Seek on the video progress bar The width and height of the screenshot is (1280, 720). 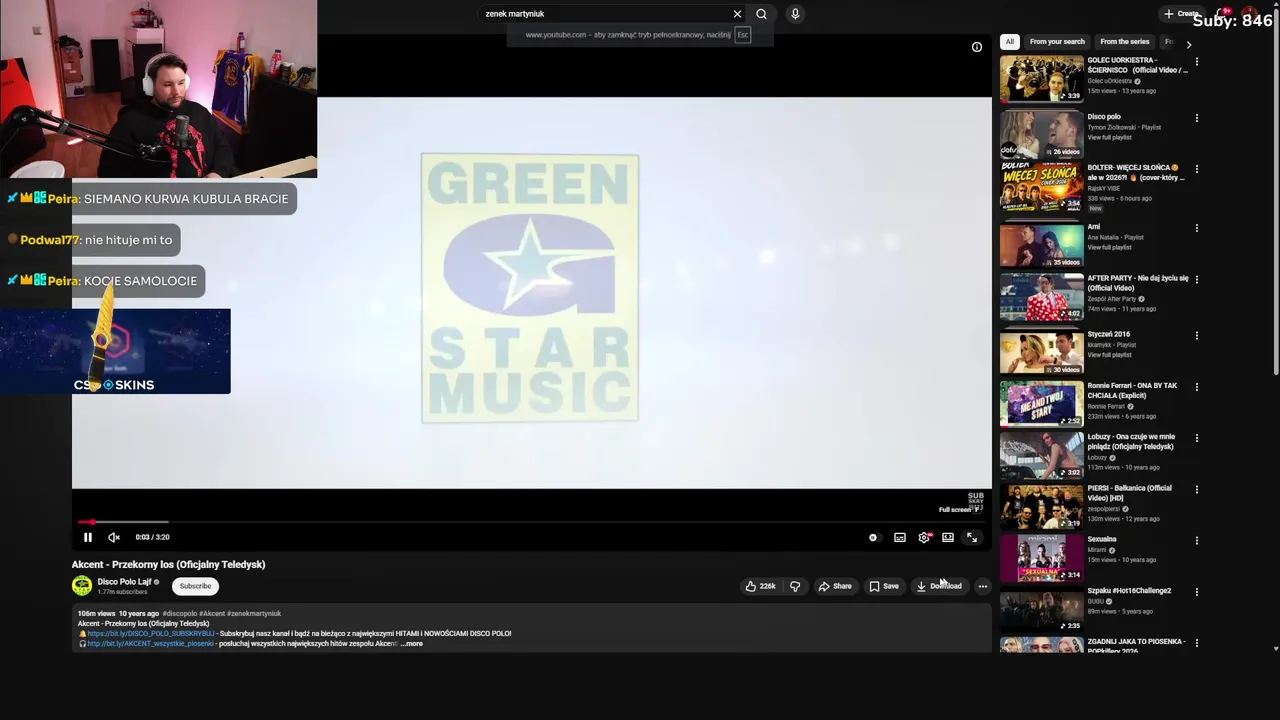(x=531, y=522)
